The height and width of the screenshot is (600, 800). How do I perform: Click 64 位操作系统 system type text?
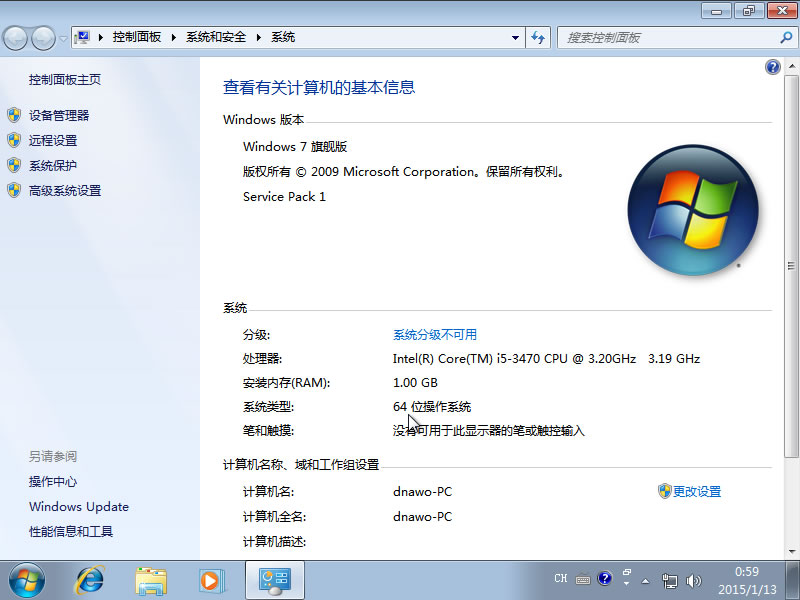coord(432,407)
